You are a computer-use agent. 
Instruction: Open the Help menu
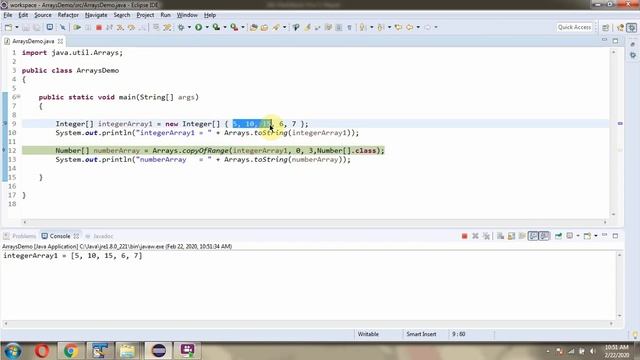(210, 15)
